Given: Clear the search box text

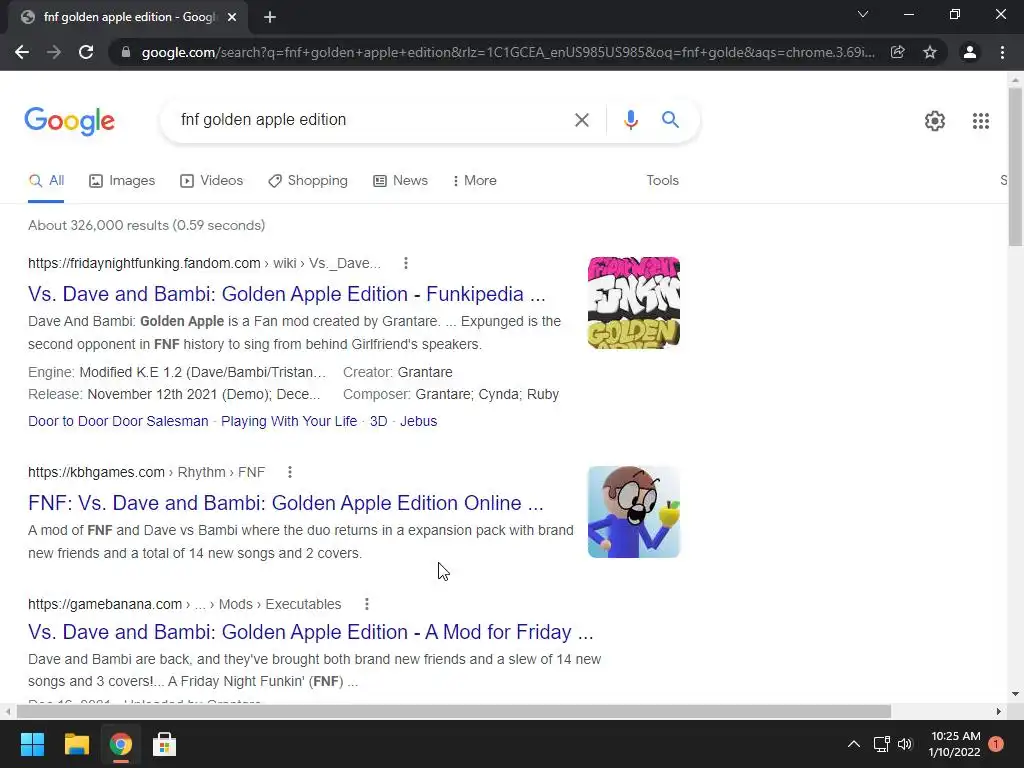Looking at the screenshot, I should (x=581, y=120).
